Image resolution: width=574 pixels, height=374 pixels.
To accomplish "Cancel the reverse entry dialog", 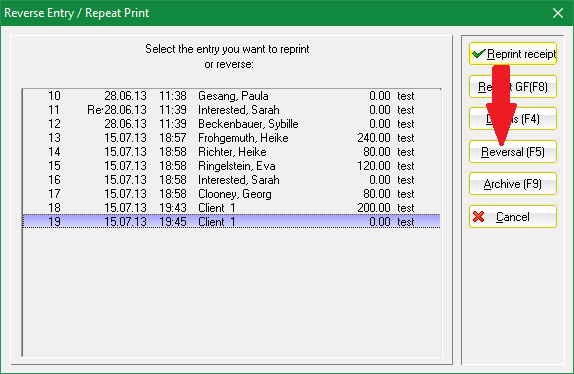I will [512, 217].
